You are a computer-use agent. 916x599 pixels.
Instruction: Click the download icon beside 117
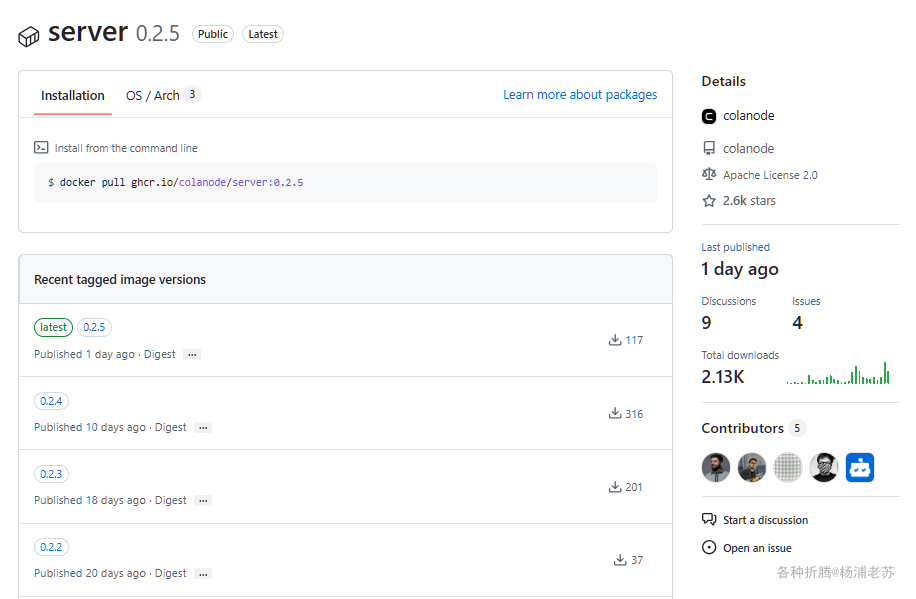615,340
